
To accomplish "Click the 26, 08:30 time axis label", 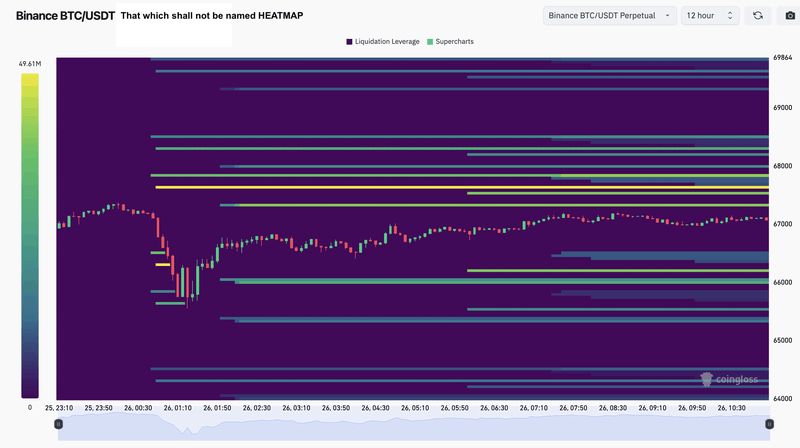I will click(x=613, y=408).
